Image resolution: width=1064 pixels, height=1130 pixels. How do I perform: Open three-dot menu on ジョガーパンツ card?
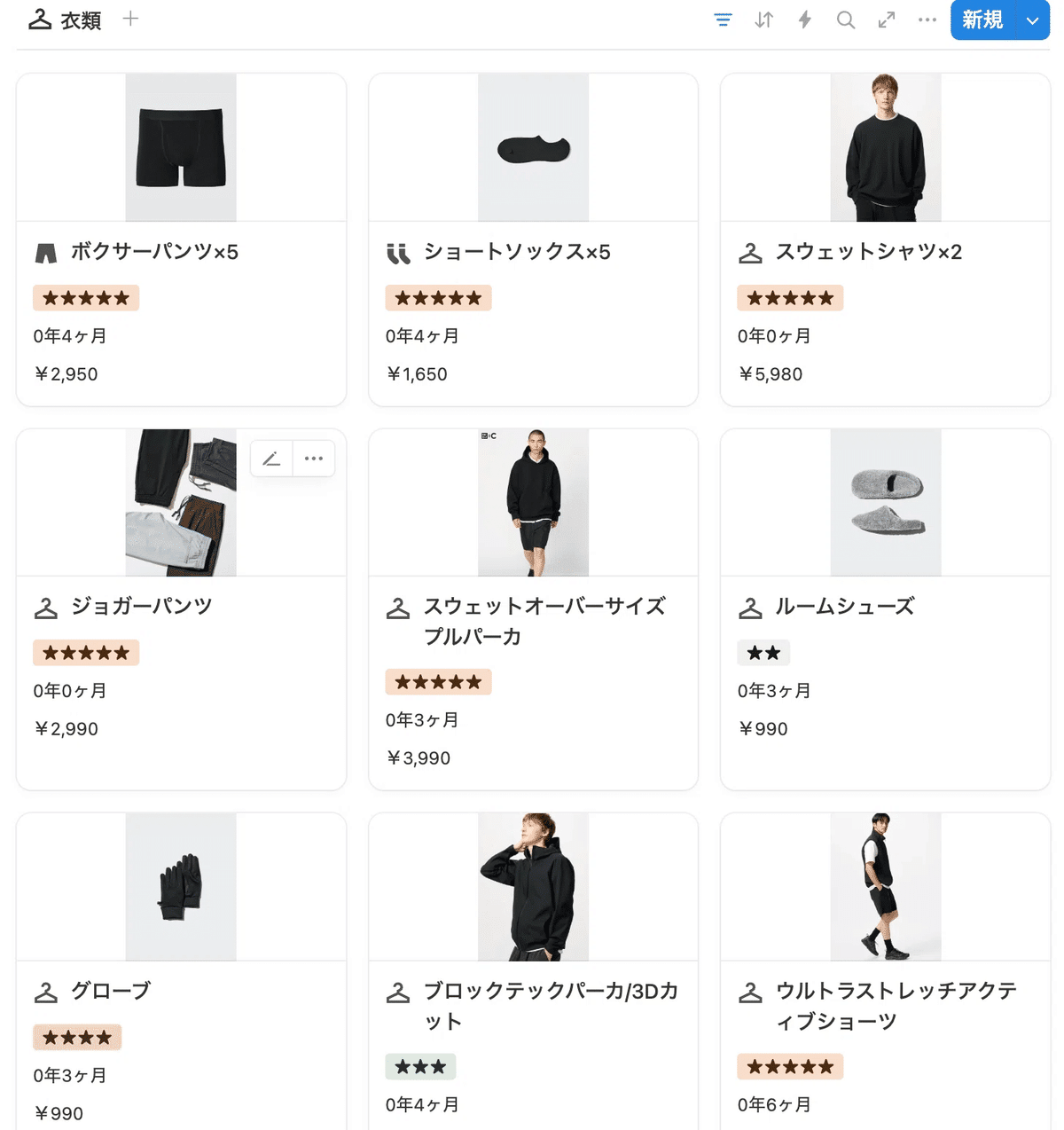pyautogui.click(x=314, y=459)
